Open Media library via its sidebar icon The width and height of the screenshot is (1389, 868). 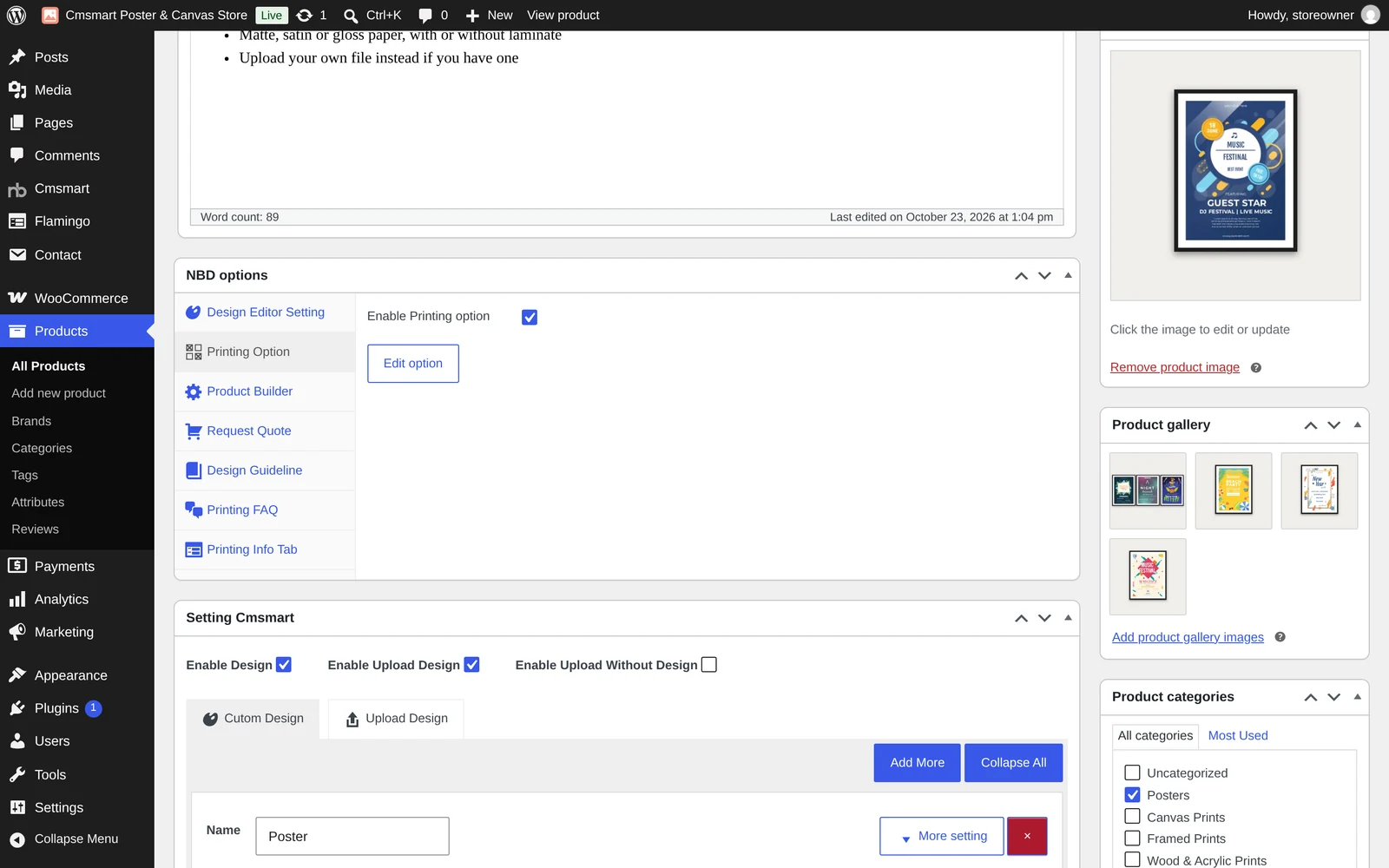coord(17,90)
